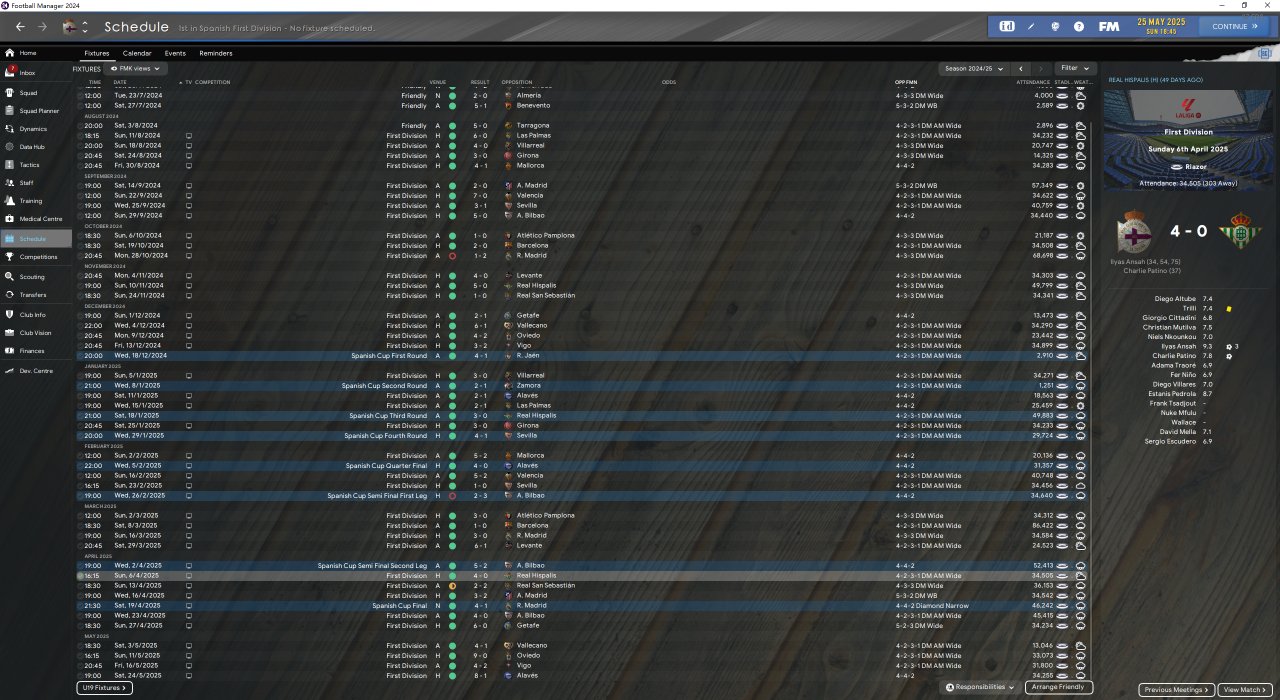
Task: Click 'Real Hispalis (H) (49 days ago)' header
Action: [1156, 80]
